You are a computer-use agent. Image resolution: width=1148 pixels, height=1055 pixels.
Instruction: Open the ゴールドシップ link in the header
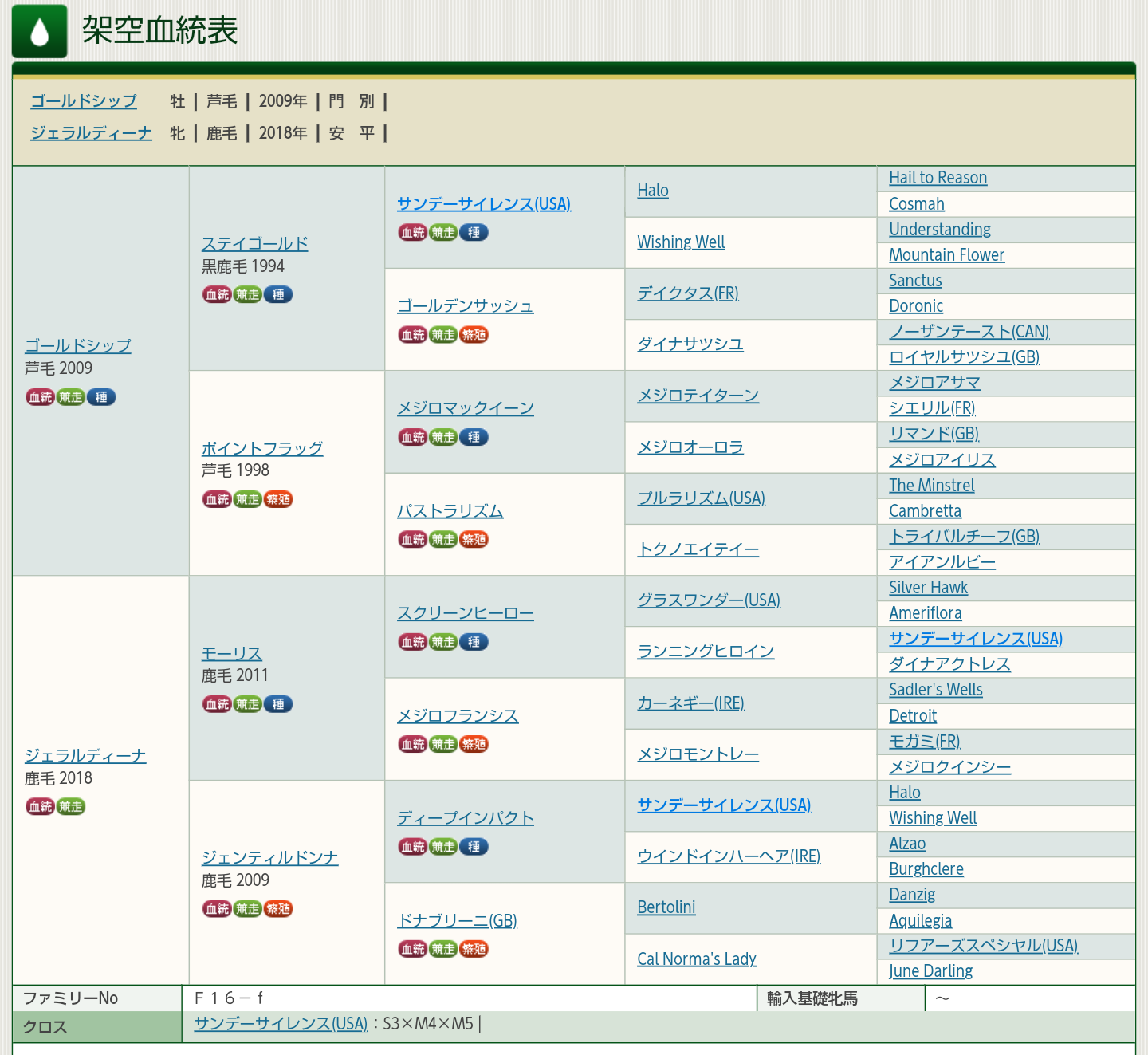84,101
